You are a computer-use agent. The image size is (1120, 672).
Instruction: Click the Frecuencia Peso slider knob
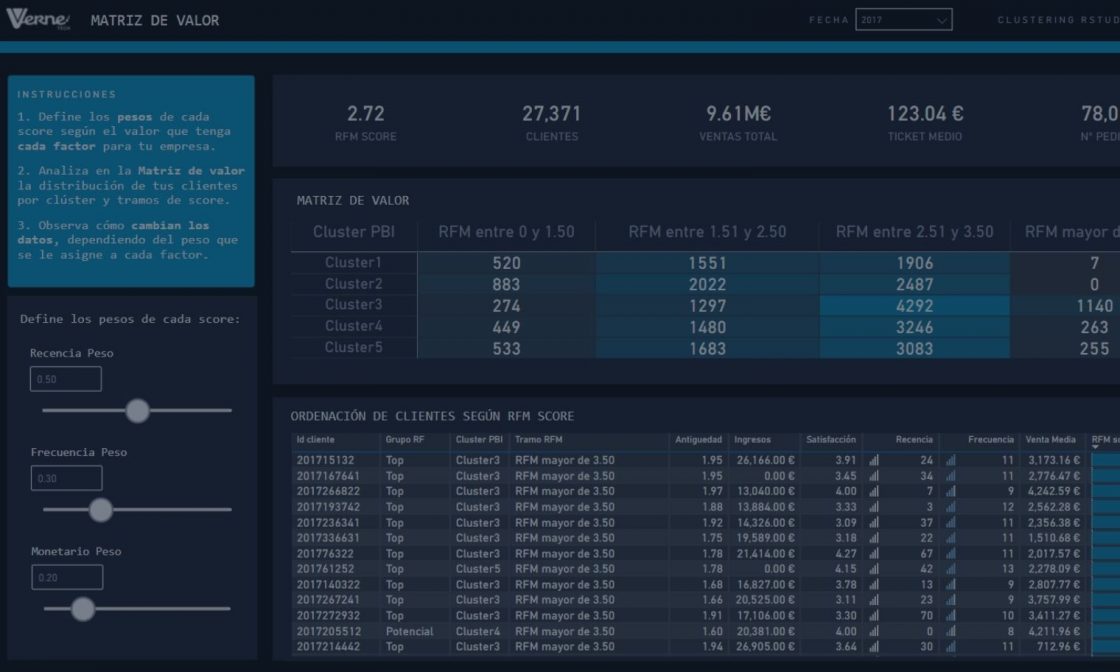click(x=101, y=510)
